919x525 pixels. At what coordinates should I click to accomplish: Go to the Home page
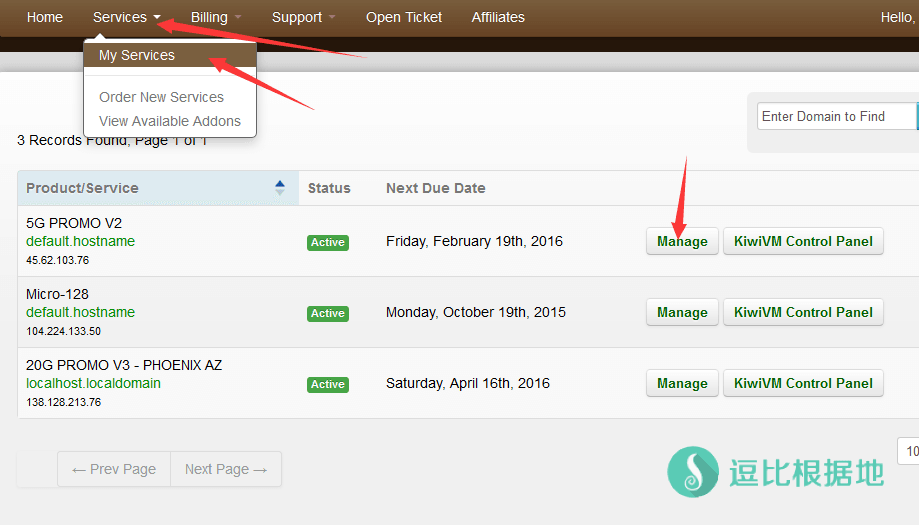pos(45,17)
